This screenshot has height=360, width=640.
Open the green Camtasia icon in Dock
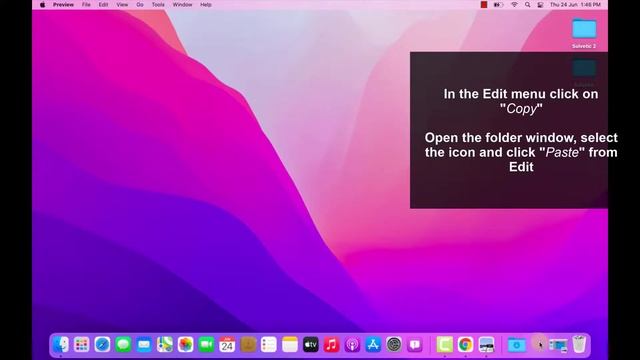444,344
